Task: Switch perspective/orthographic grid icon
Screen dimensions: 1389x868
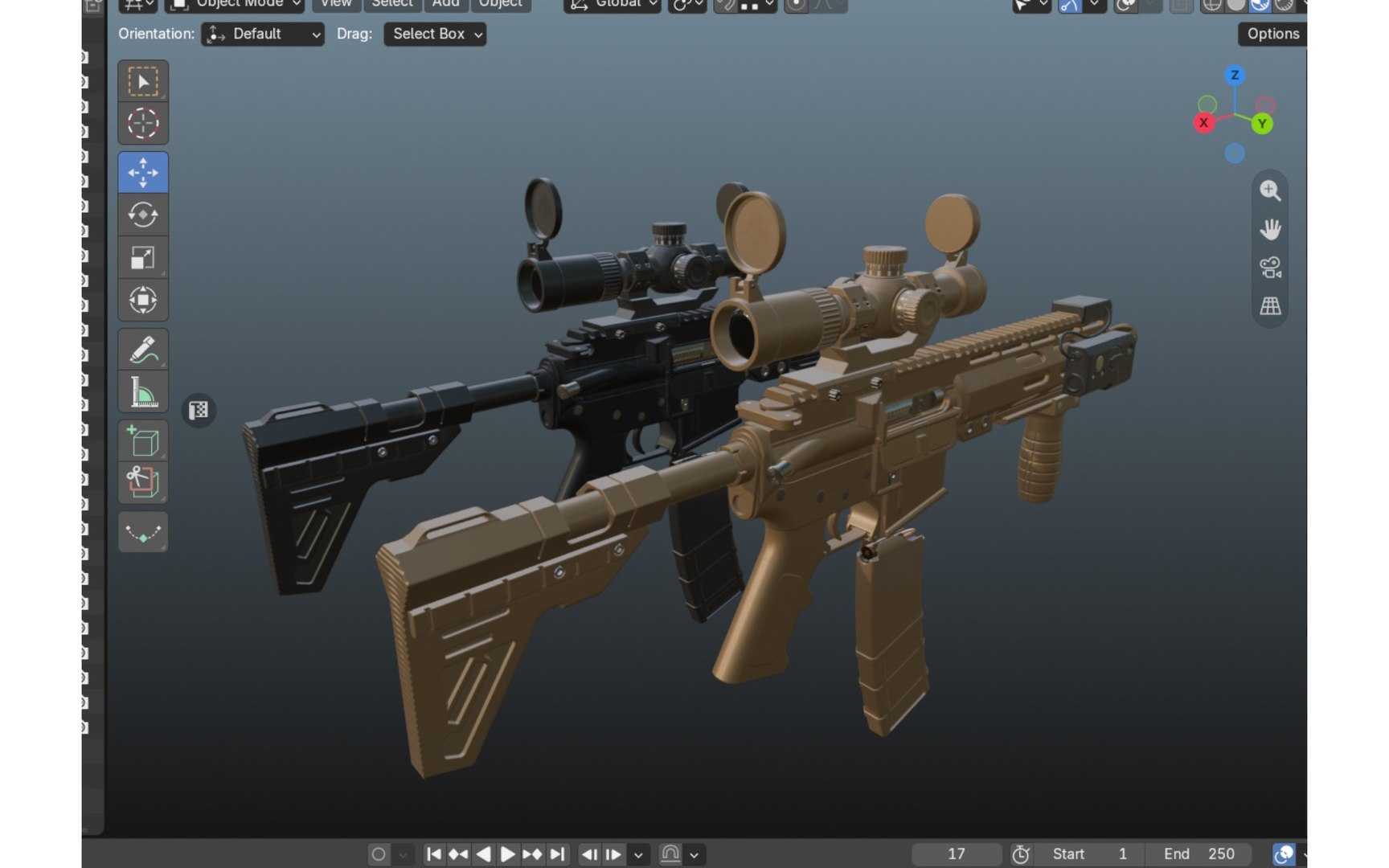Action: pyautogui.click(x=1270, y=306)
